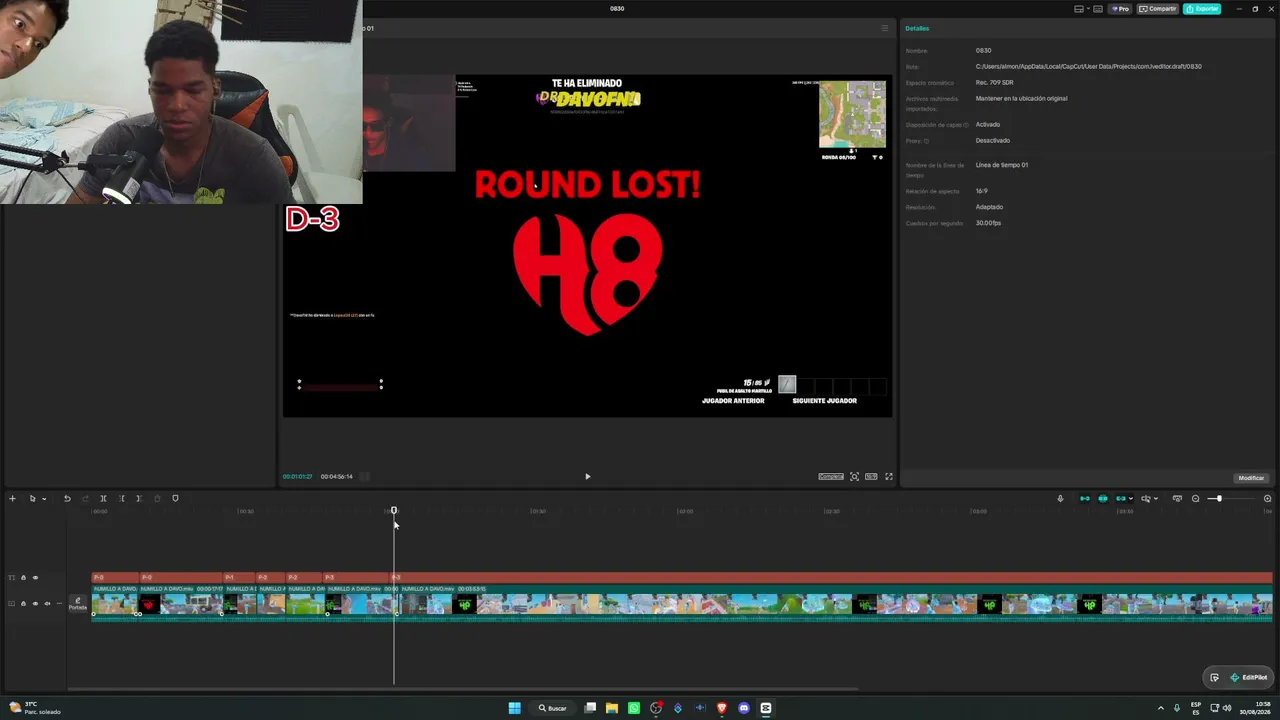Hide the main video track with eye icon

(35, 603)
